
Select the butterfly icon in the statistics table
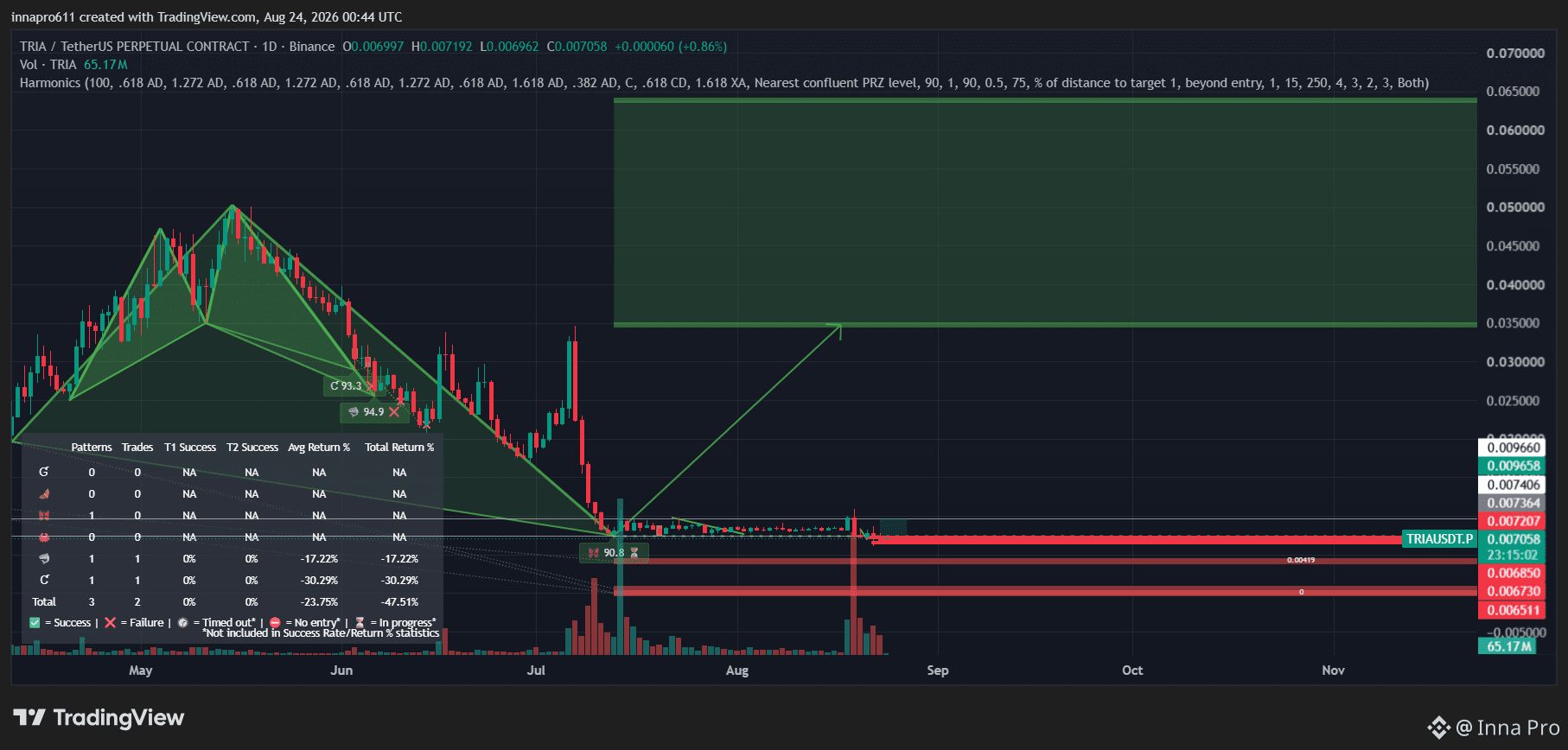[x=44, y=515]
